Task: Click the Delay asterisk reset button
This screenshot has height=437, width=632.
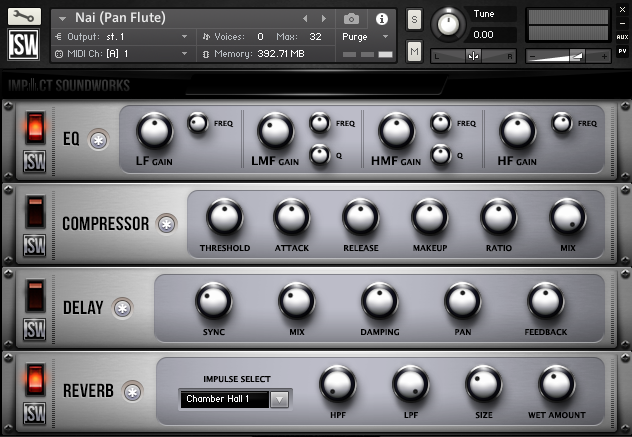Action: coord(122,308)
